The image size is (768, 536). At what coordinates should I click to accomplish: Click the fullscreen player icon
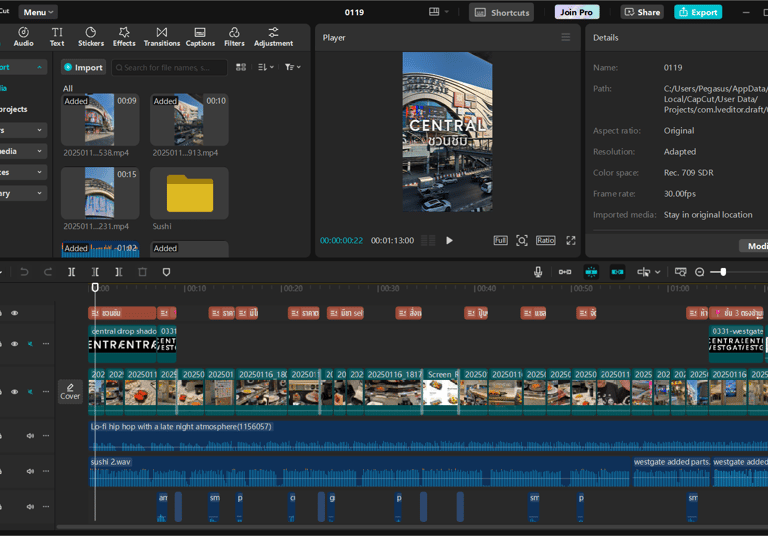click(x=571, y=241)
